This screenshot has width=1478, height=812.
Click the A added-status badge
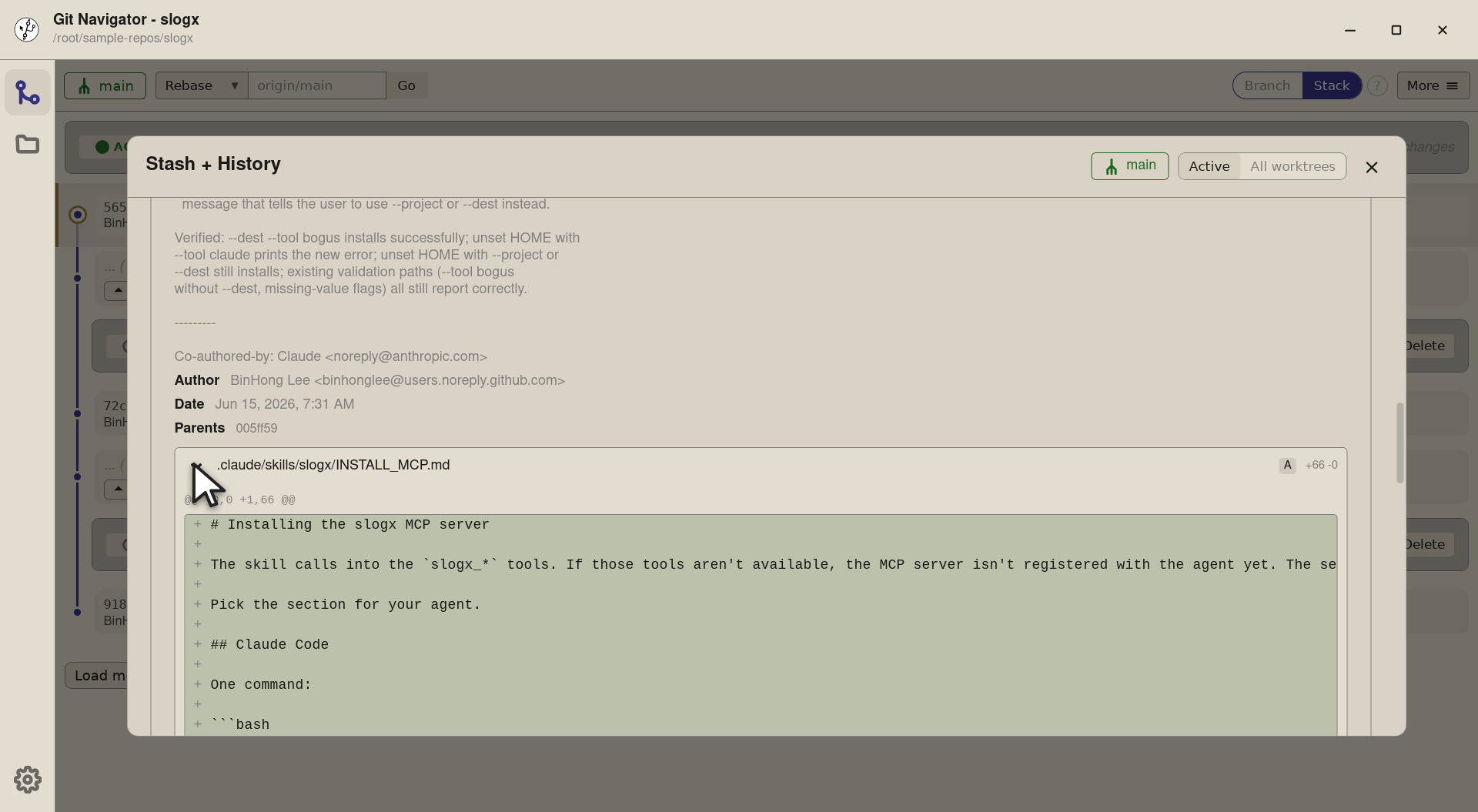click(x=1287, y=465)
